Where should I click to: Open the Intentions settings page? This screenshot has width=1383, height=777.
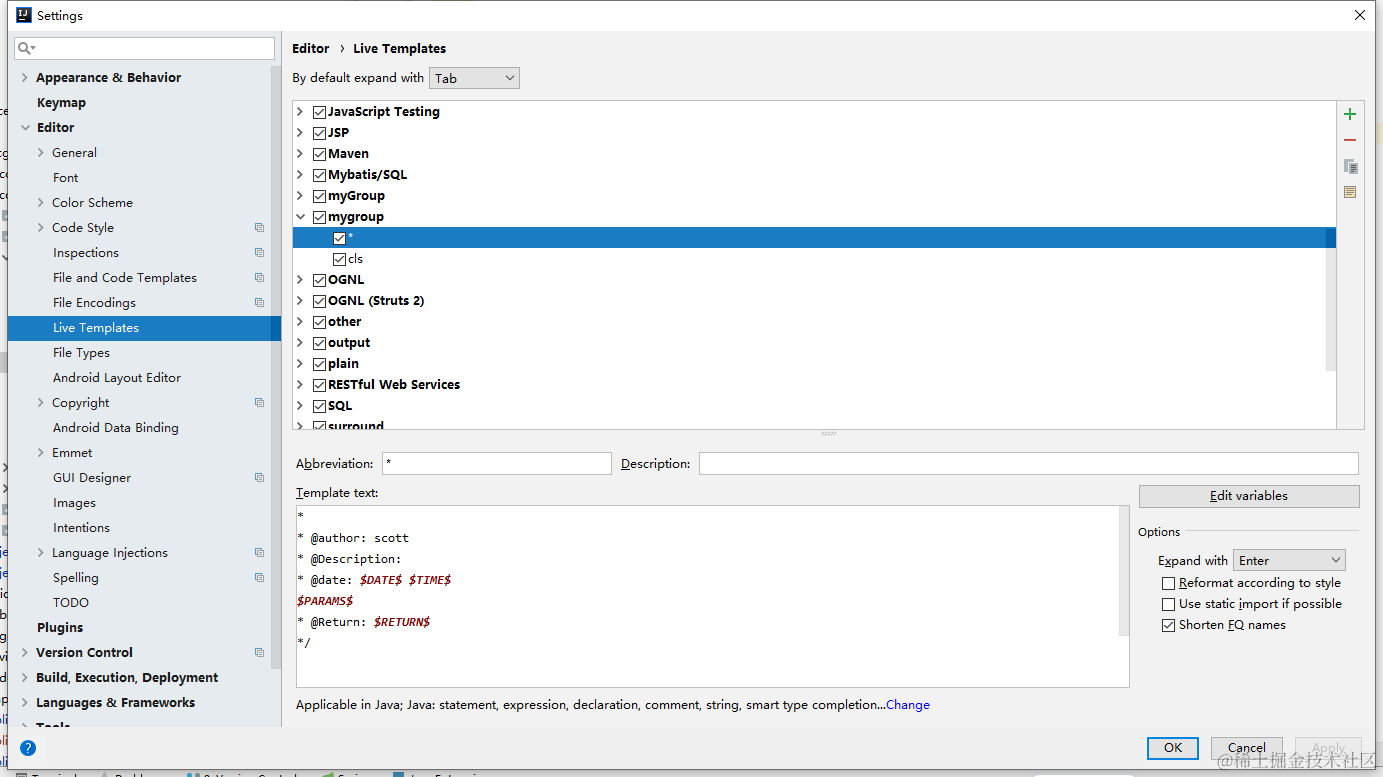(81, 528)
